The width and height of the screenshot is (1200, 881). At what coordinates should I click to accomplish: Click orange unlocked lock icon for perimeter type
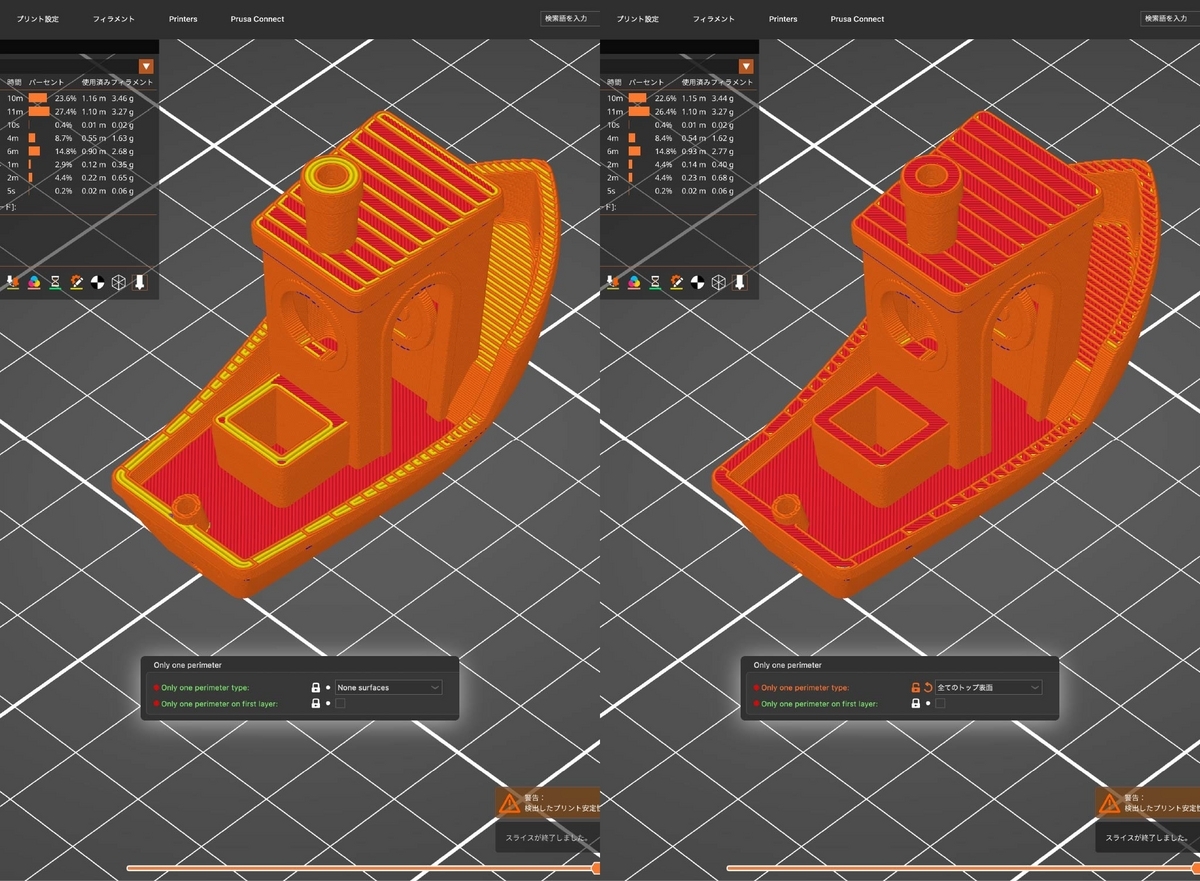click(915, 688)
